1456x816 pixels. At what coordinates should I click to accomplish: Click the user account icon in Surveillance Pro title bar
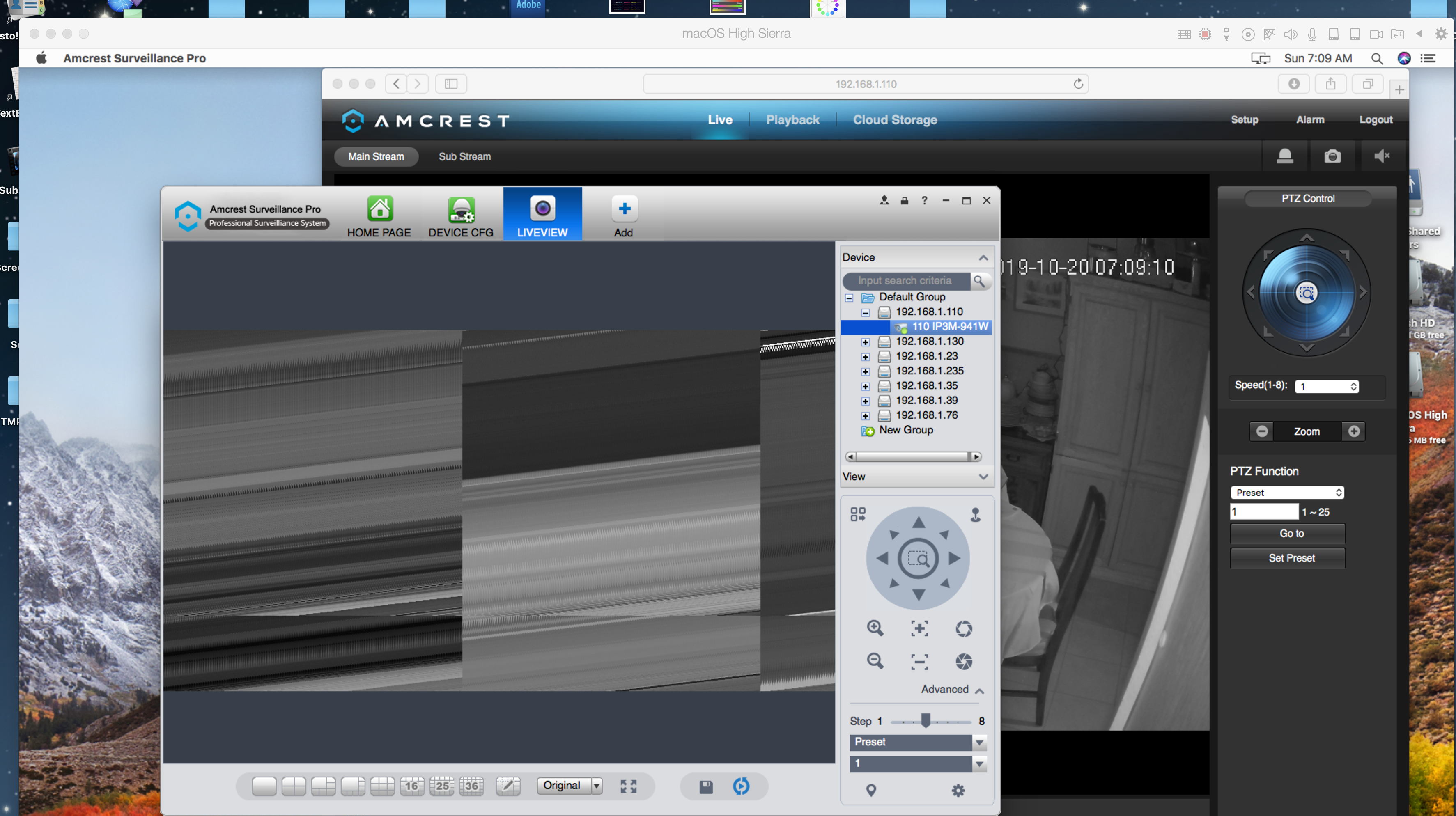pos(884,200)
